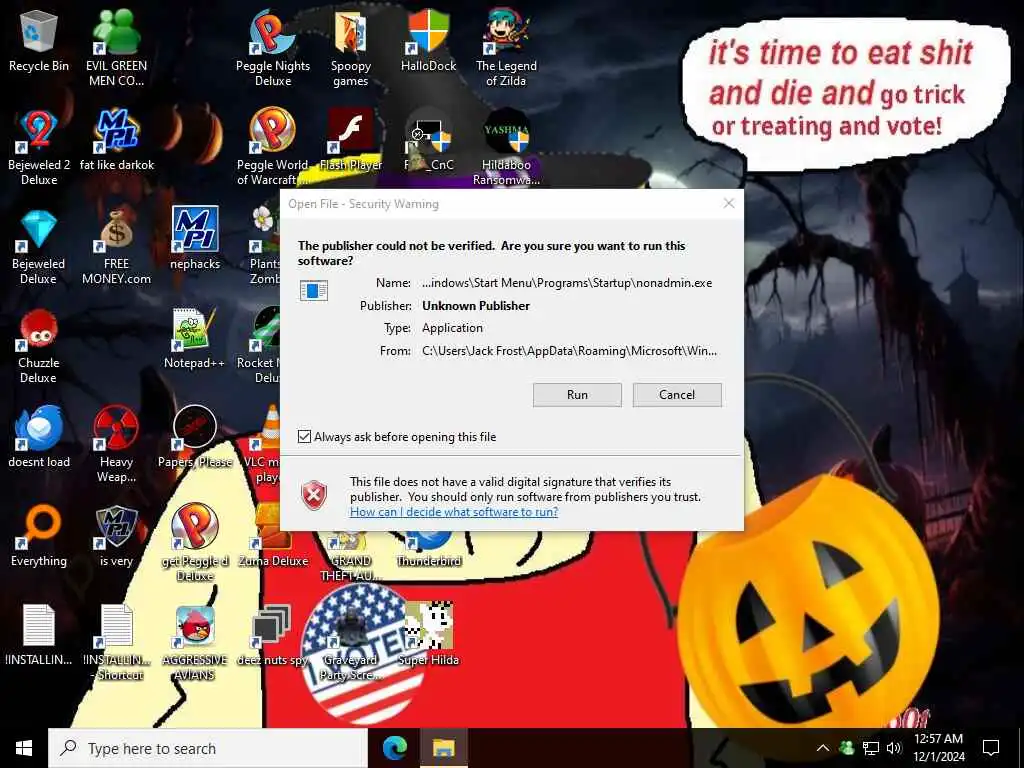Show hidden system tray icons chevron
The width and height of the screenshot is (1024, 768).
[823, 748]
